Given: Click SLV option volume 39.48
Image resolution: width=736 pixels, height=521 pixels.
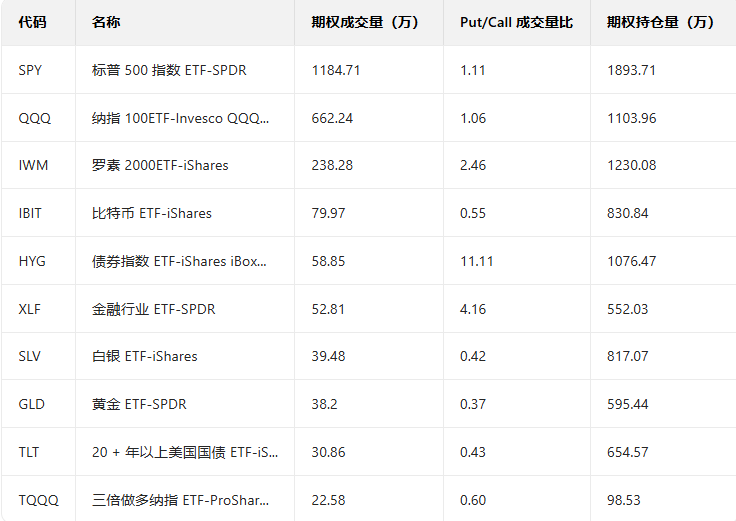Looking at the screenshot, I should (x=328, y=357).
